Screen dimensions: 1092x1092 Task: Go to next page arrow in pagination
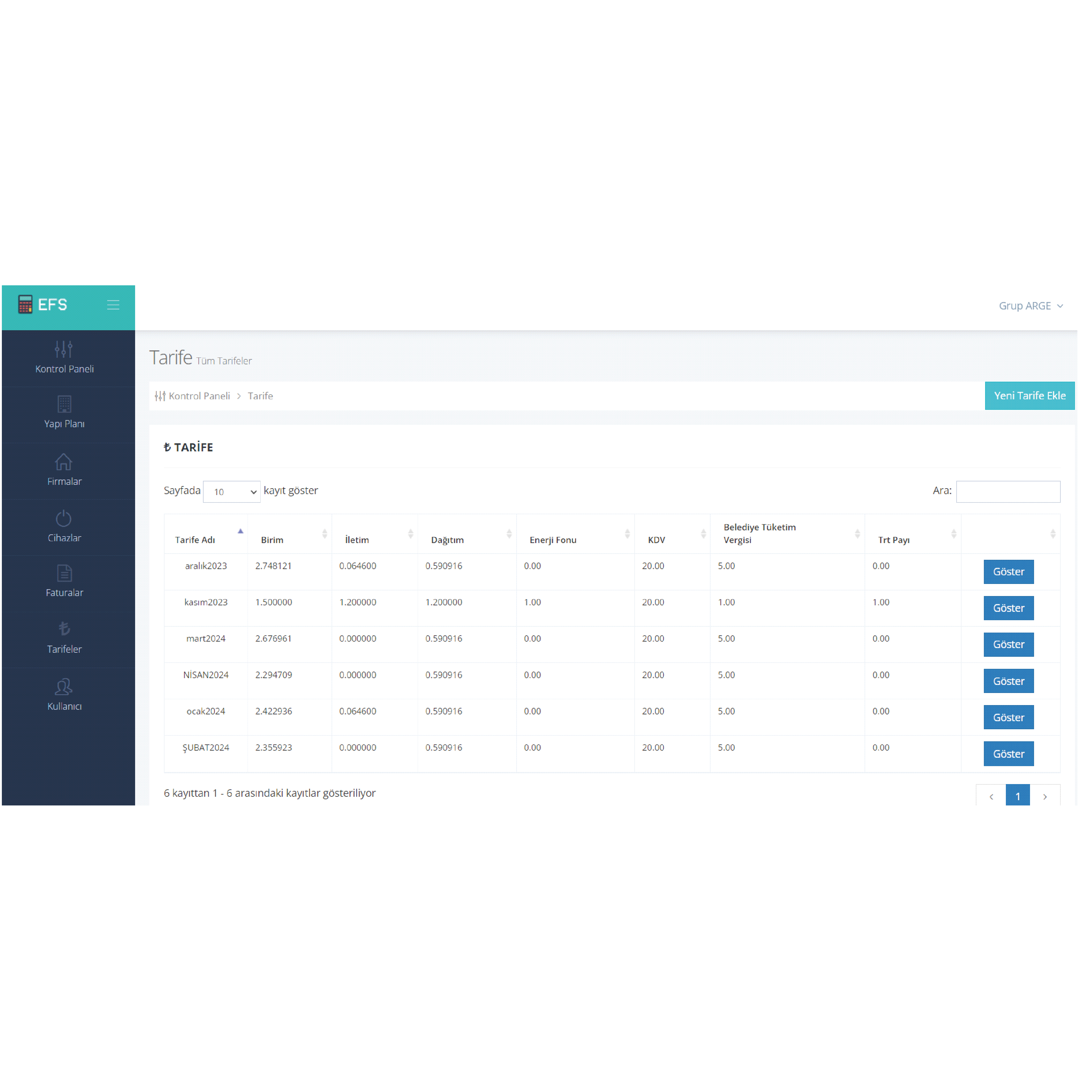pyautogui.click(x=1045, y=796)
